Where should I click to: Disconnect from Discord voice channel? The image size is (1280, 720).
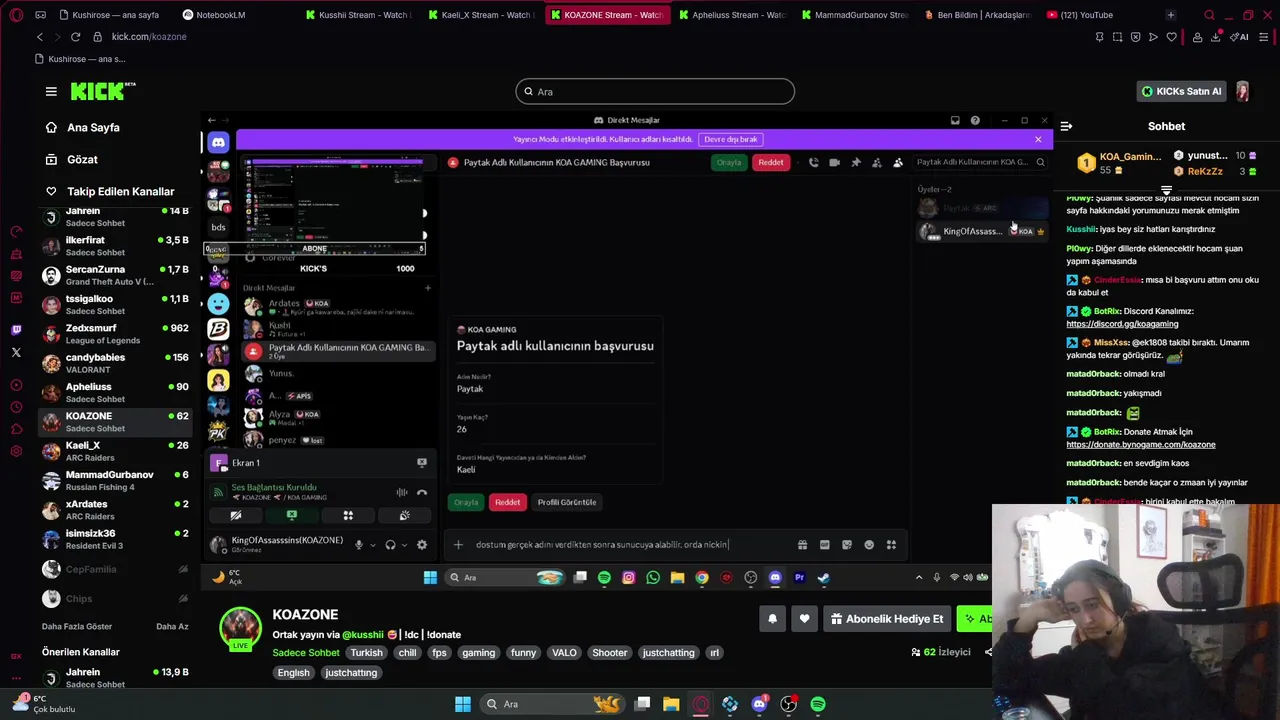[422, 492]
